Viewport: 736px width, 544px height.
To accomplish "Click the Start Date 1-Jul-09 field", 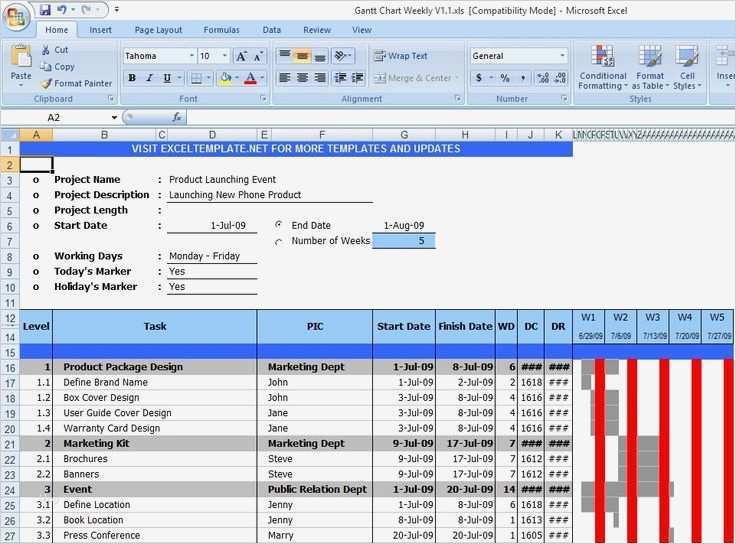I will click(212, 225).
